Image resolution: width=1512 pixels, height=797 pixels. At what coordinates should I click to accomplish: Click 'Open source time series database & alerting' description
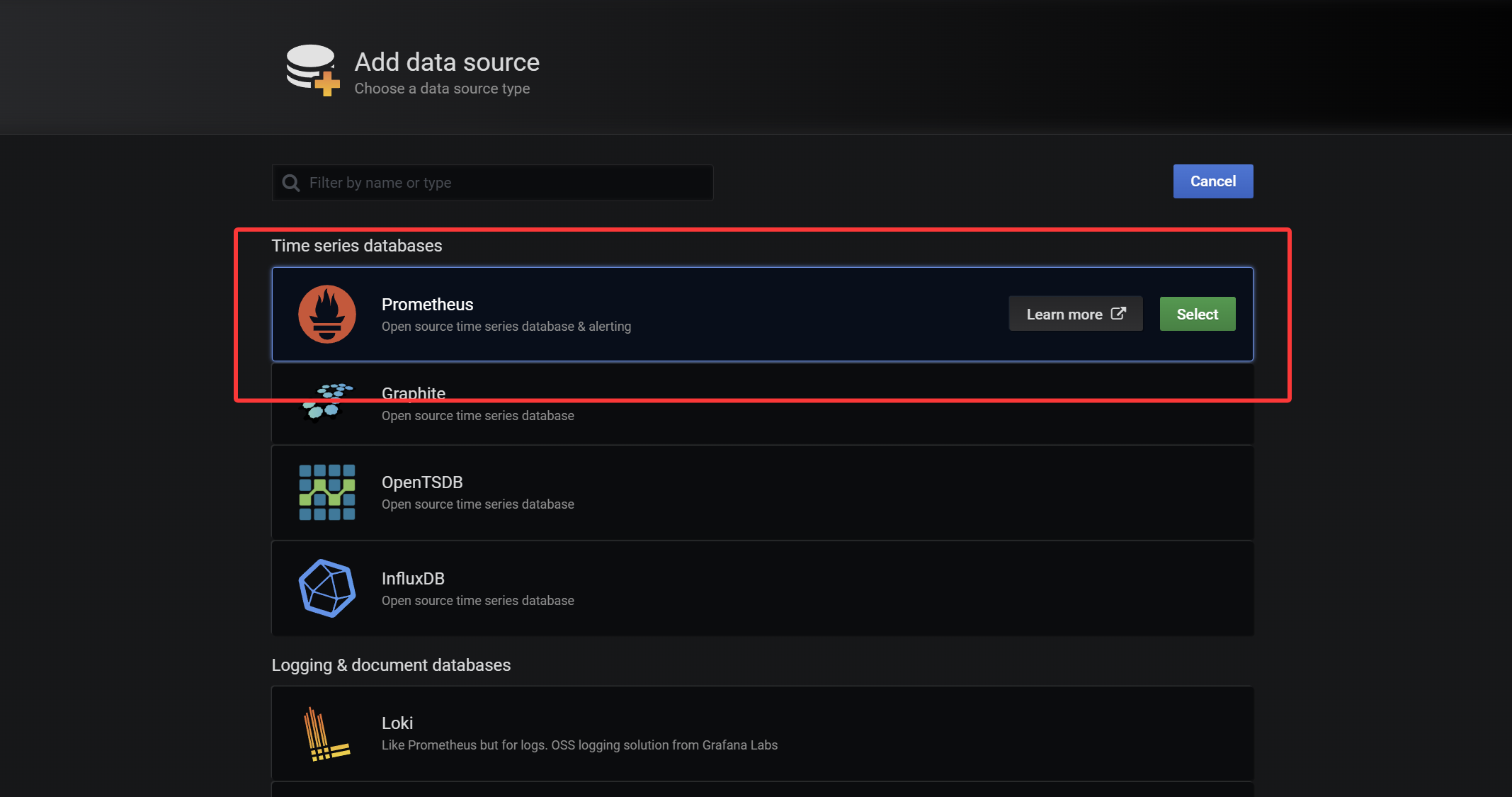click(x=506, y=327)
